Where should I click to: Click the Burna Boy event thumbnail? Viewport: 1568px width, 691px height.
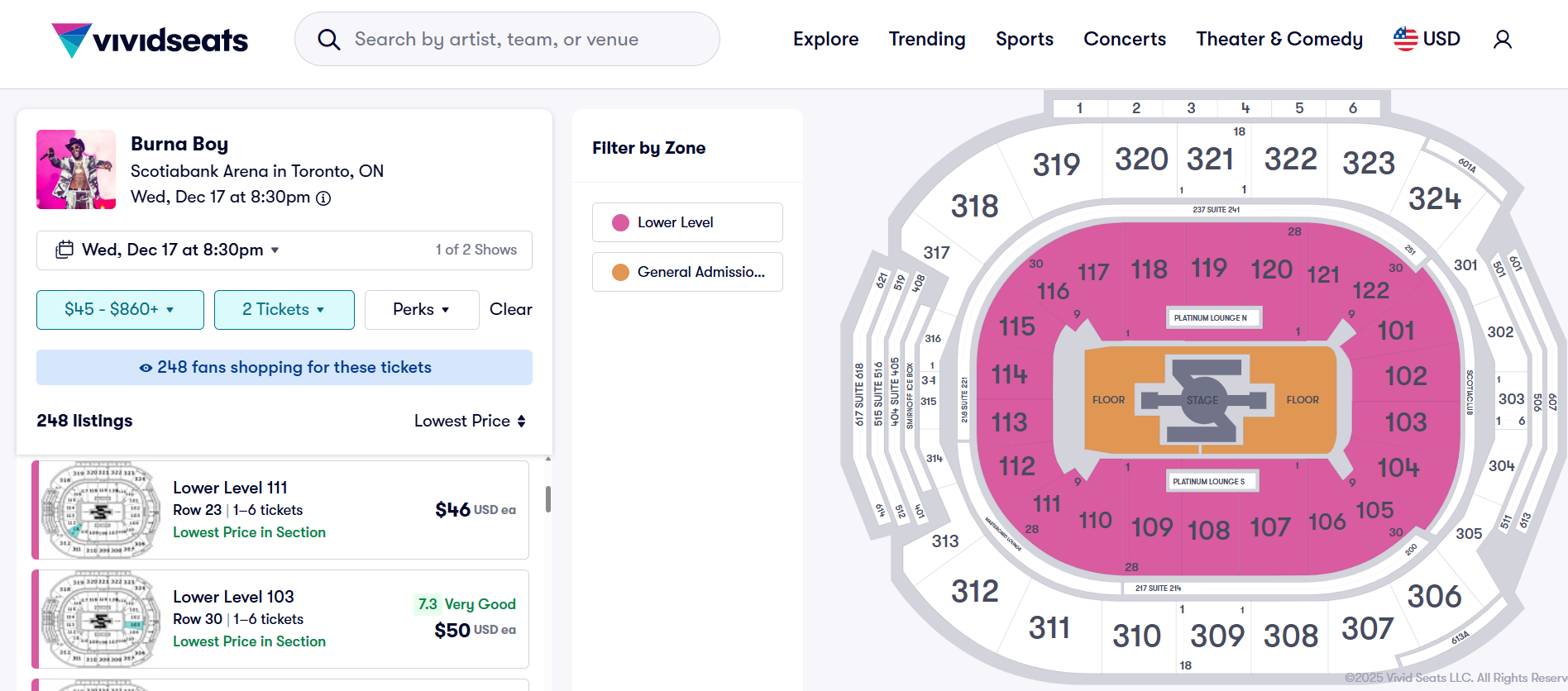coord(76,169)
